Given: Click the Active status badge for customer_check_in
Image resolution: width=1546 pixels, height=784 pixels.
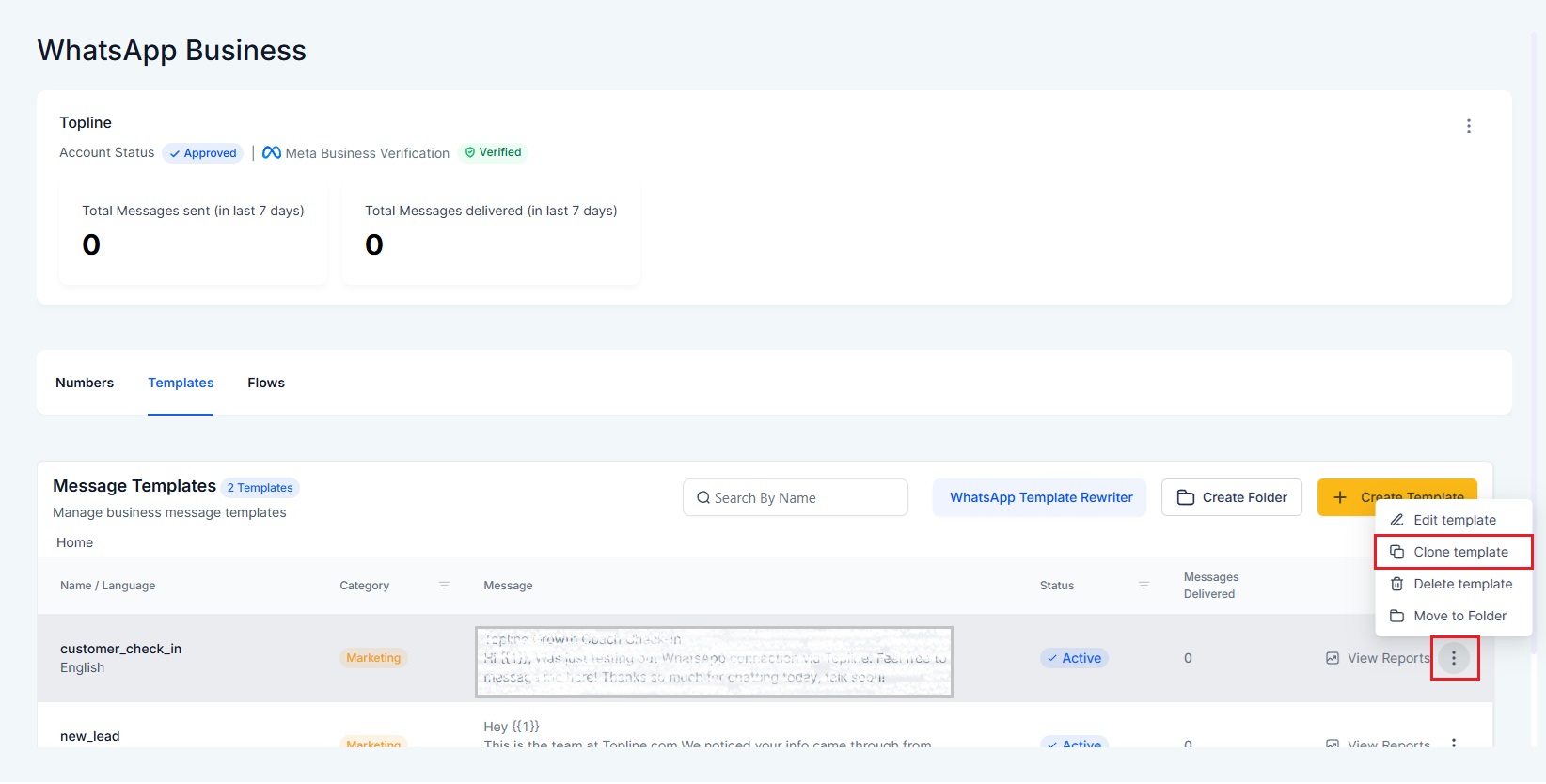Looking at the screenshot, I should tap(1074, 658).
